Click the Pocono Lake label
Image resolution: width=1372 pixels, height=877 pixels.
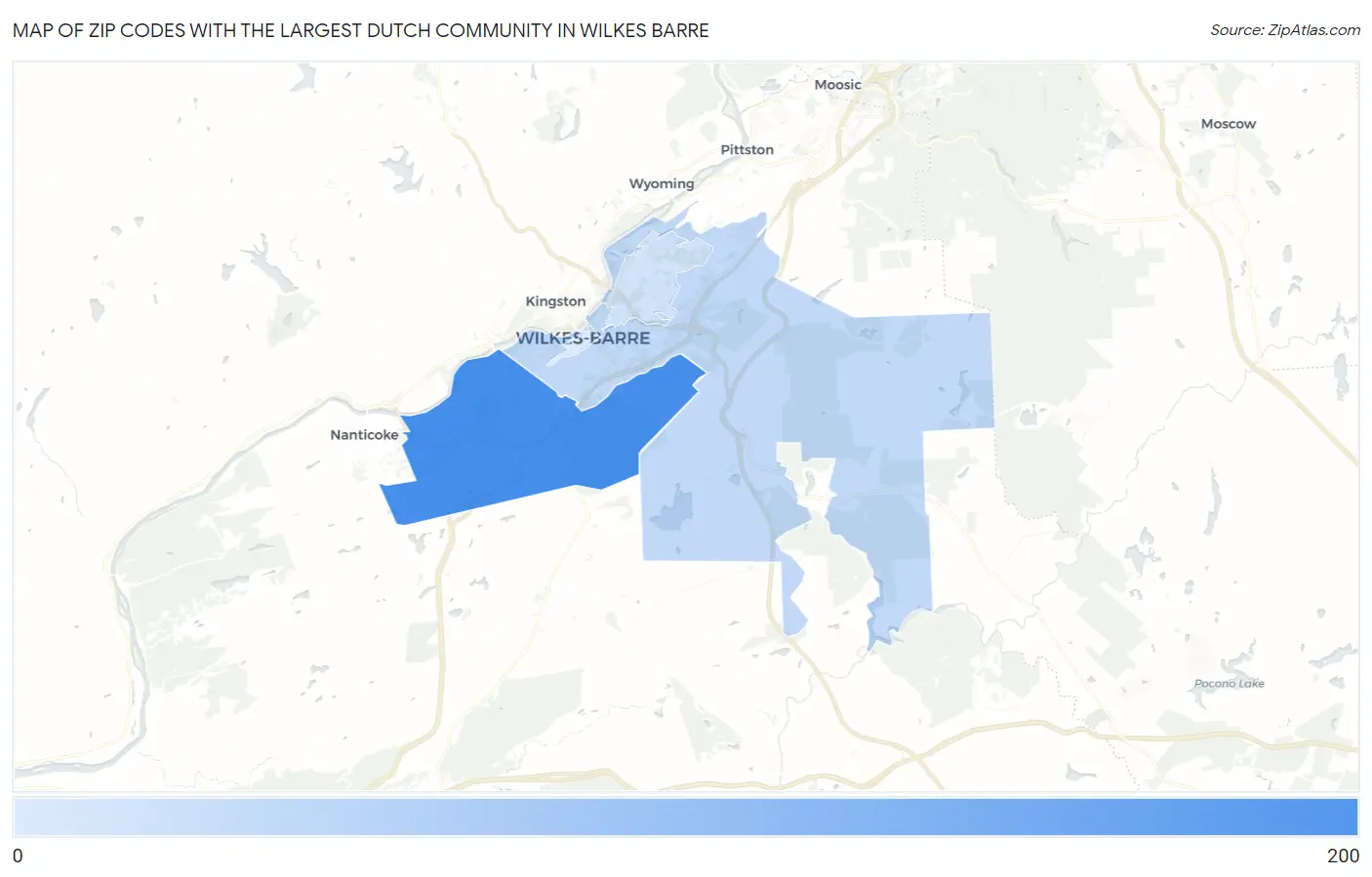tap(1229, 684)
